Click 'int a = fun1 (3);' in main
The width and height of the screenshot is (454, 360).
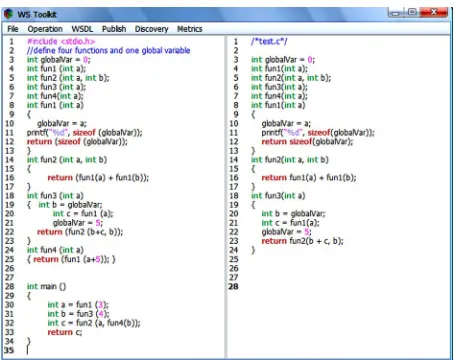point(78,305)
